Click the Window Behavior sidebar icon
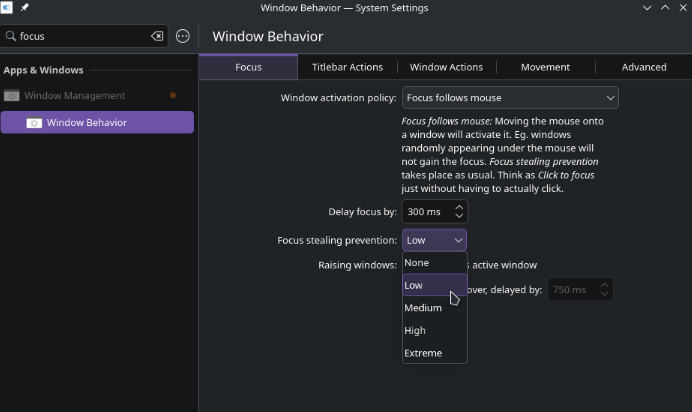The image size is (692, 412). click(x=33, y=123)
